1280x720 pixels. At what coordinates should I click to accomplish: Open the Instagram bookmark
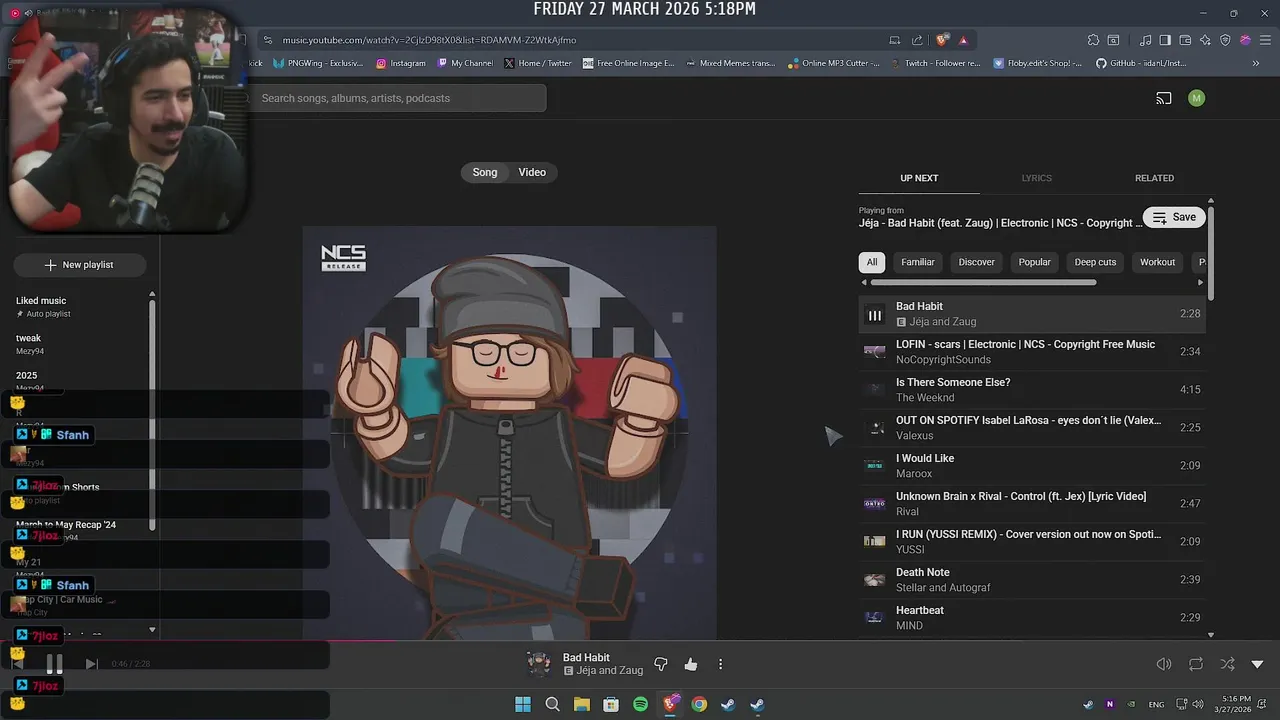pos(401,63)
